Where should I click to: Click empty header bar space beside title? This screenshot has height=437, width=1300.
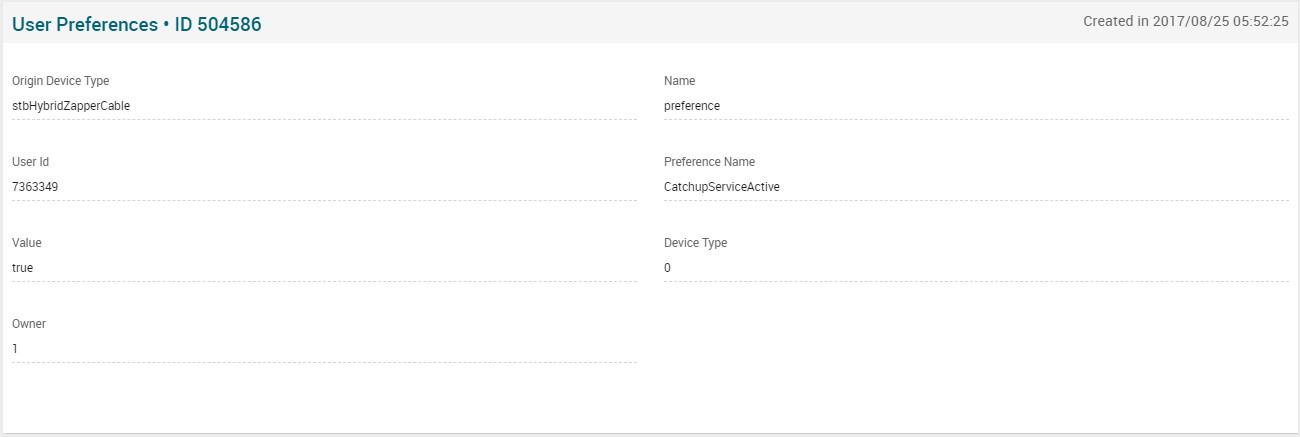[650, 23]
